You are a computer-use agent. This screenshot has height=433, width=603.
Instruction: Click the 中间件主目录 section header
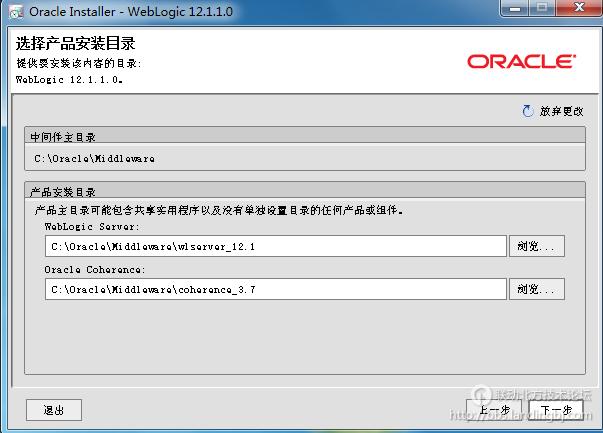click(305, 136)
